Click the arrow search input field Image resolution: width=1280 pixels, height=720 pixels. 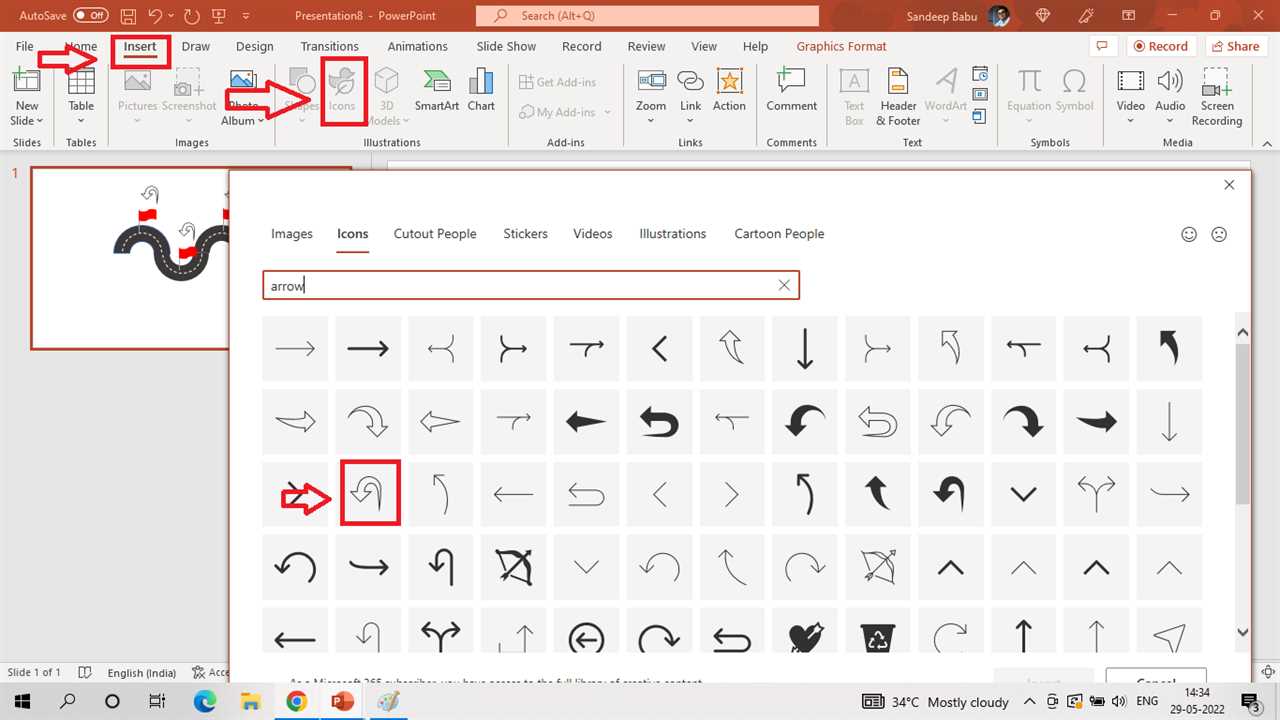520,286
